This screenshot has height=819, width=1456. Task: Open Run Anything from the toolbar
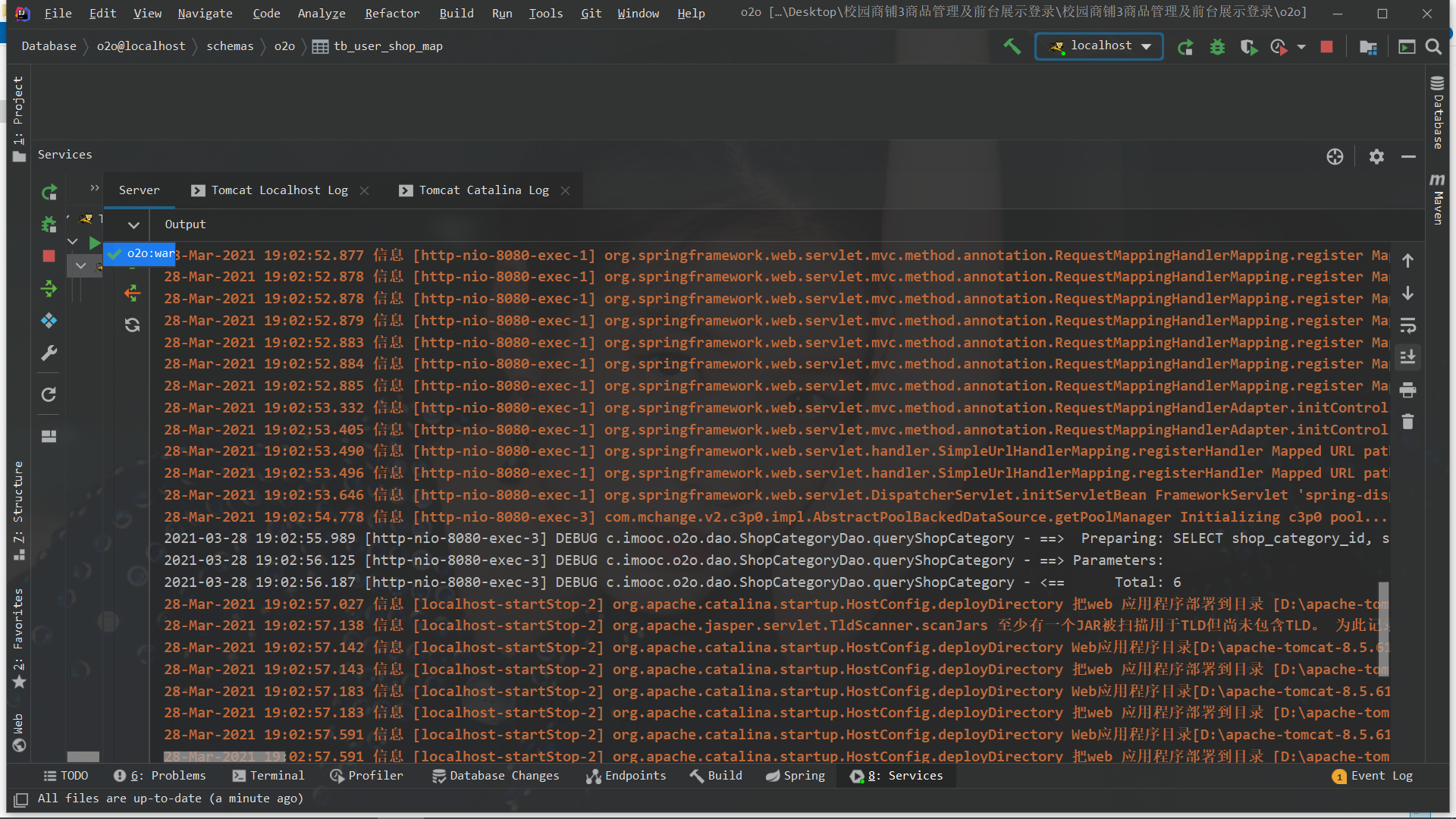coord(1407,47)
